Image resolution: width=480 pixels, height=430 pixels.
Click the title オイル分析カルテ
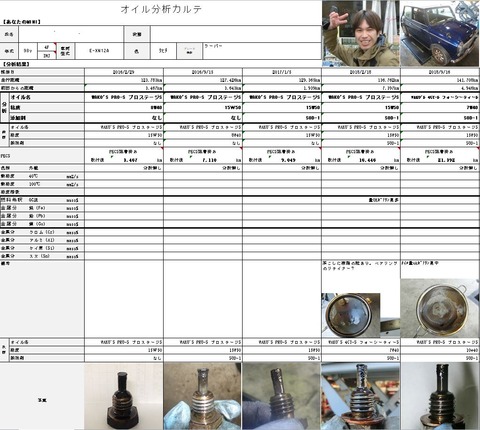click(x=161, y=9)
